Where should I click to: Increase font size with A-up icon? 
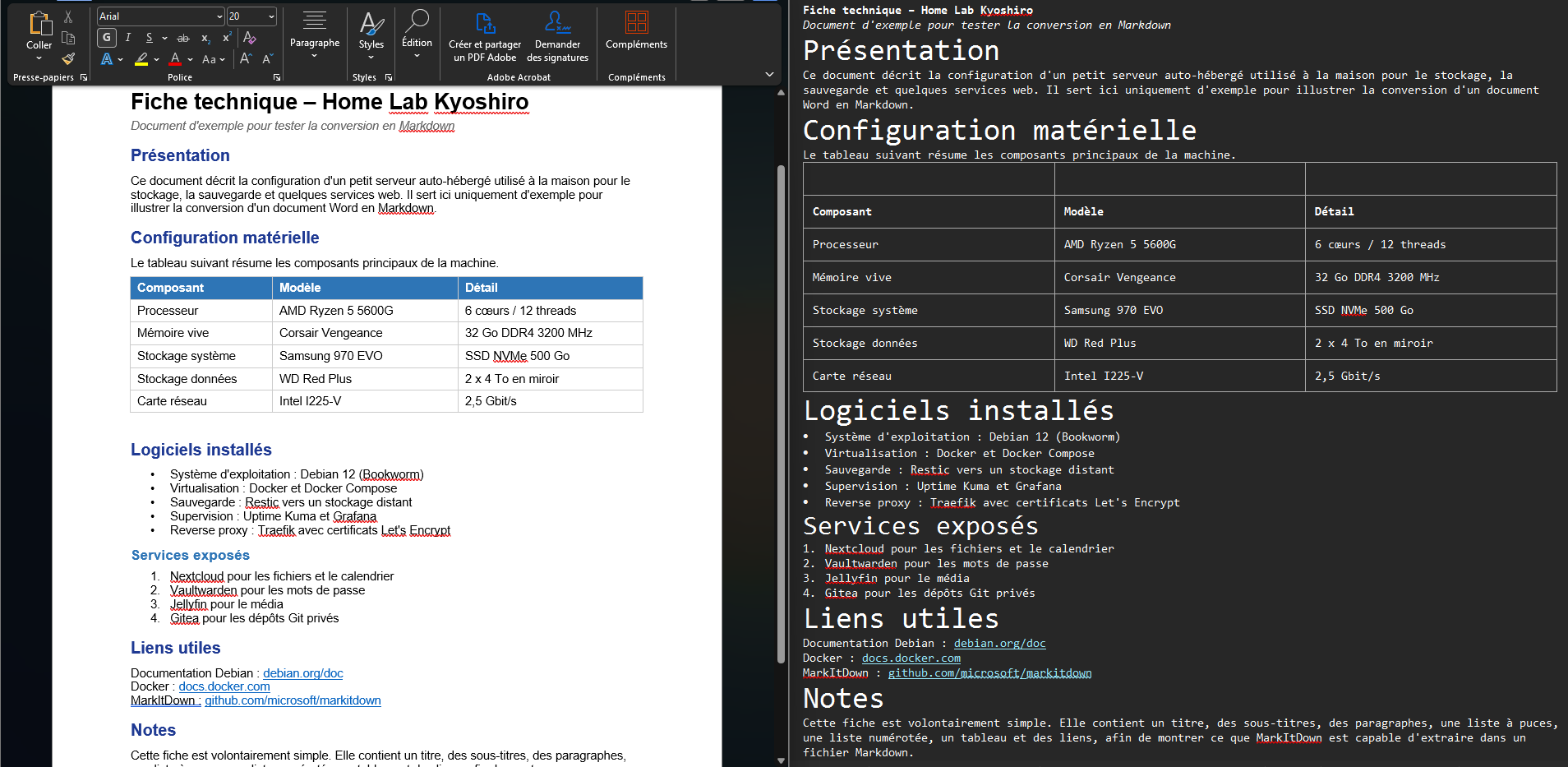[x=246, y=59]
